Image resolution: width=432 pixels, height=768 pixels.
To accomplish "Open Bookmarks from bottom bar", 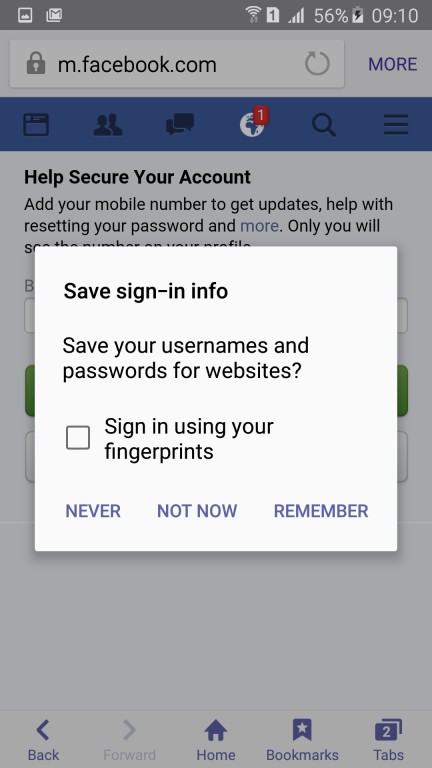I will (x=302, y=740).
